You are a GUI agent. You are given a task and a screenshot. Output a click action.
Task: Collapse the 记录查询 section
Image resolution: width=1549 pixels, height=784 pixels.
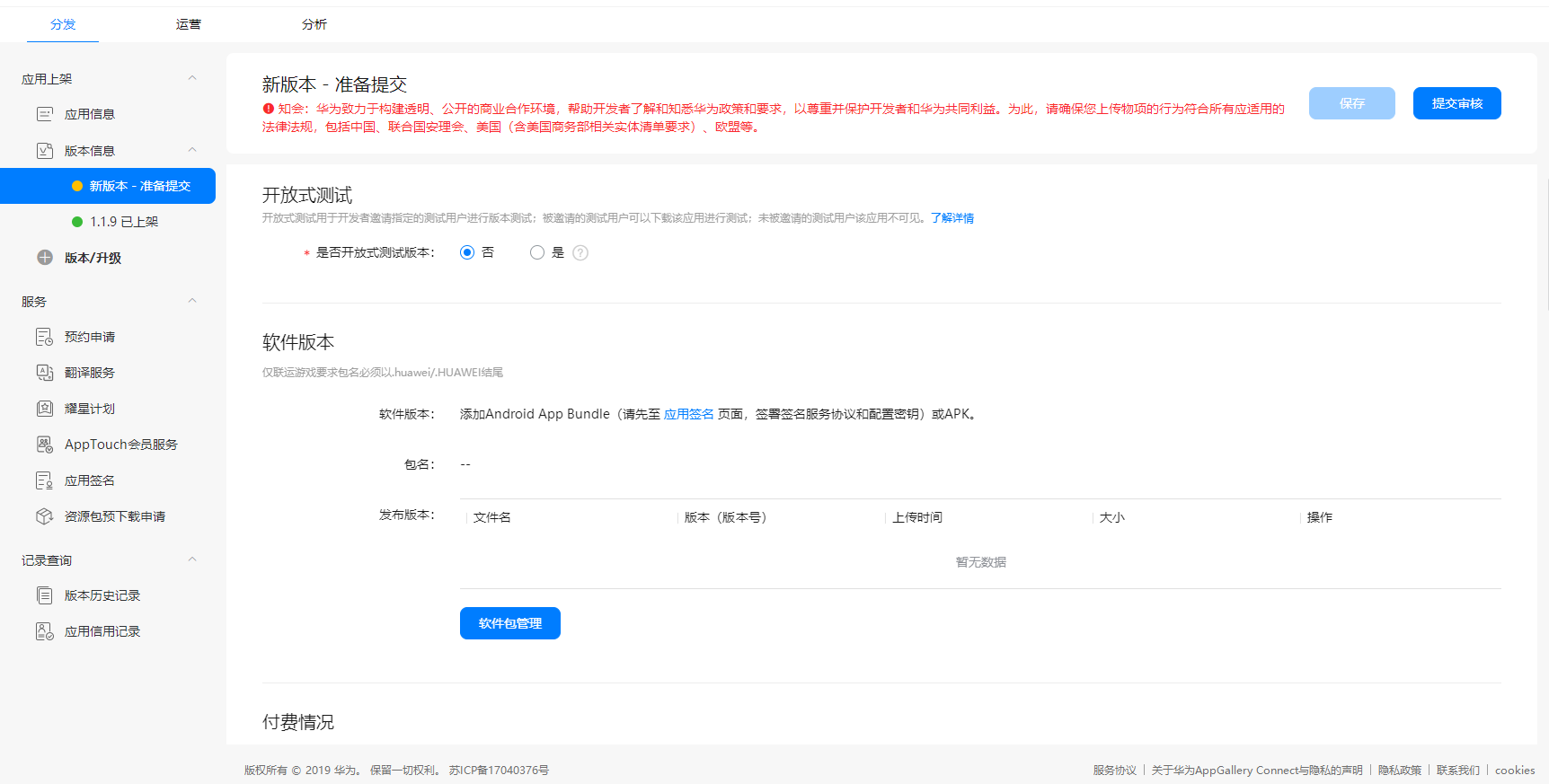[192, 559]
